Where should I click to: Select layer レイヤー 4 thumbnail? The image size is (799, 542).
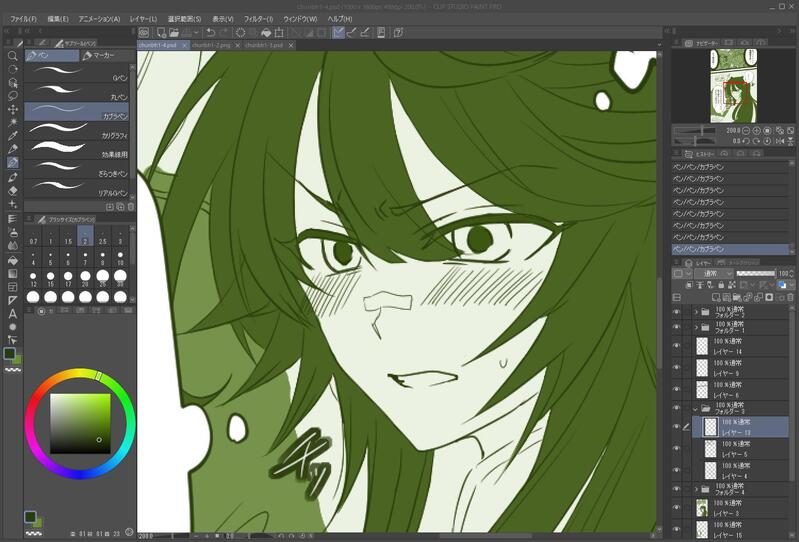[x=710, y=470]
